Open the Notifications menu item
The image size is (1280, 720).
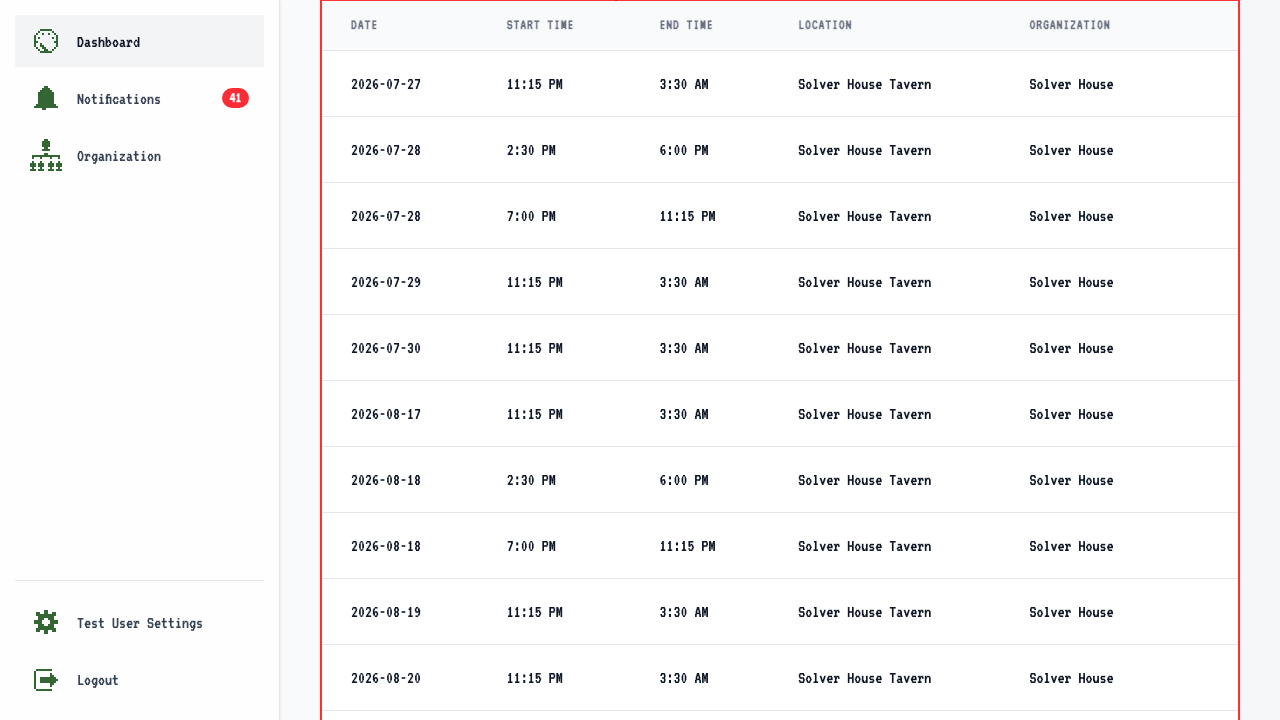tap(139, 98)
